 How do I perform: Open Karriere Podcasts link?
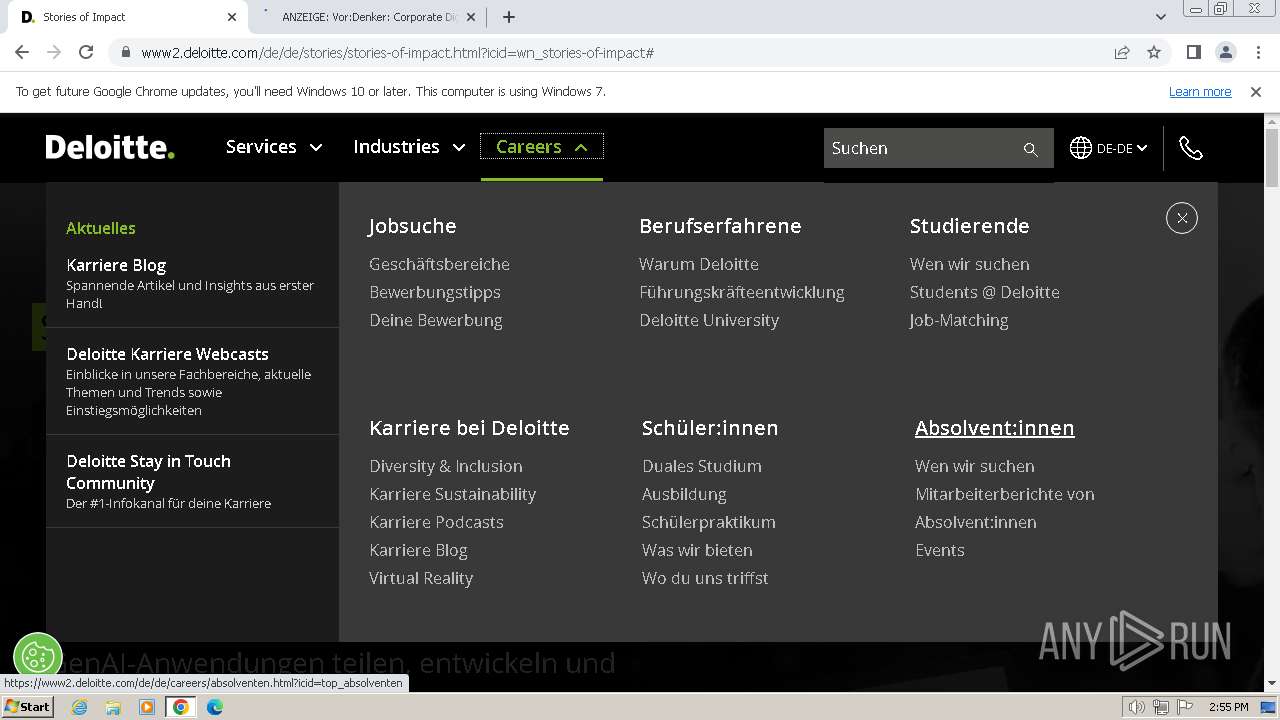436,522
